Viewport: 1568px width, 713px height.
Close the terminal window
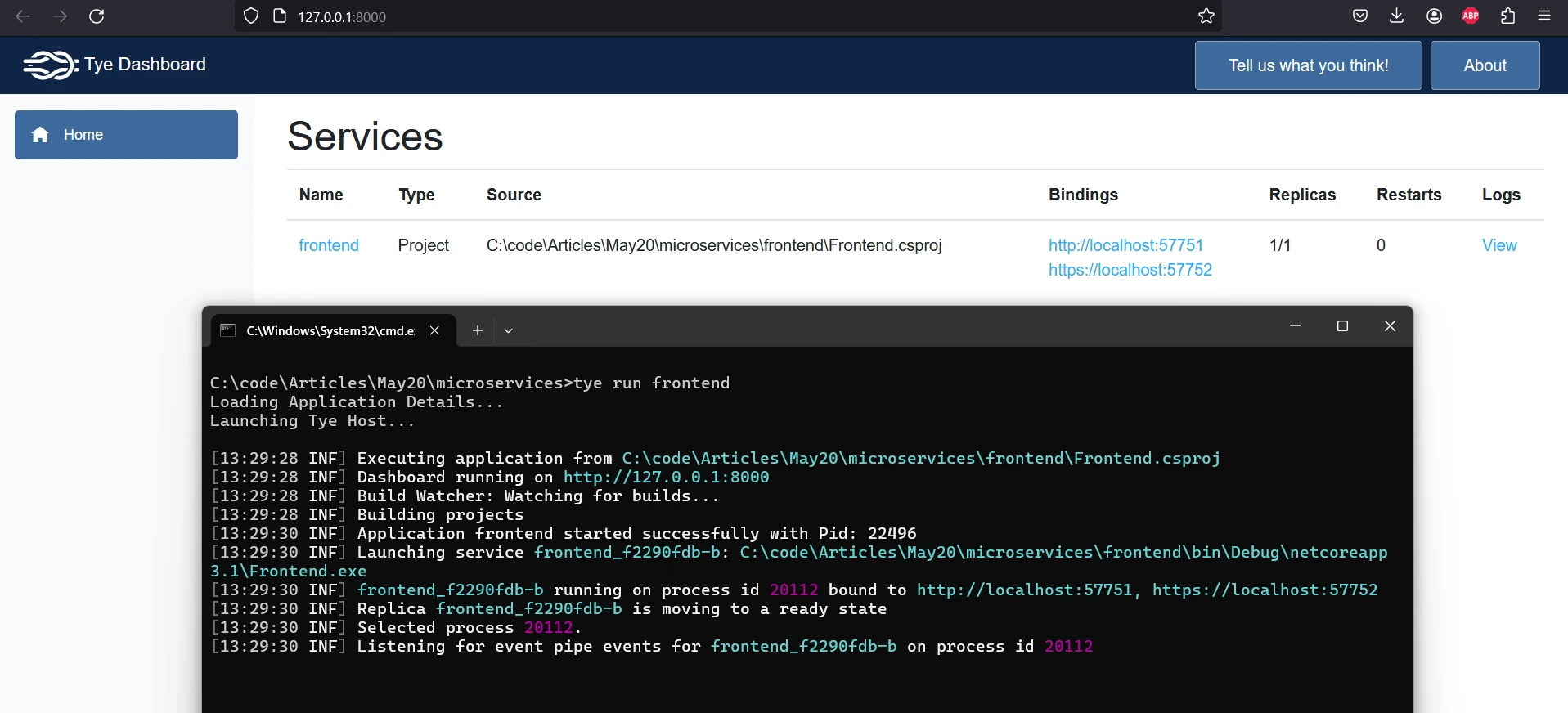(x=1390, y=326)
